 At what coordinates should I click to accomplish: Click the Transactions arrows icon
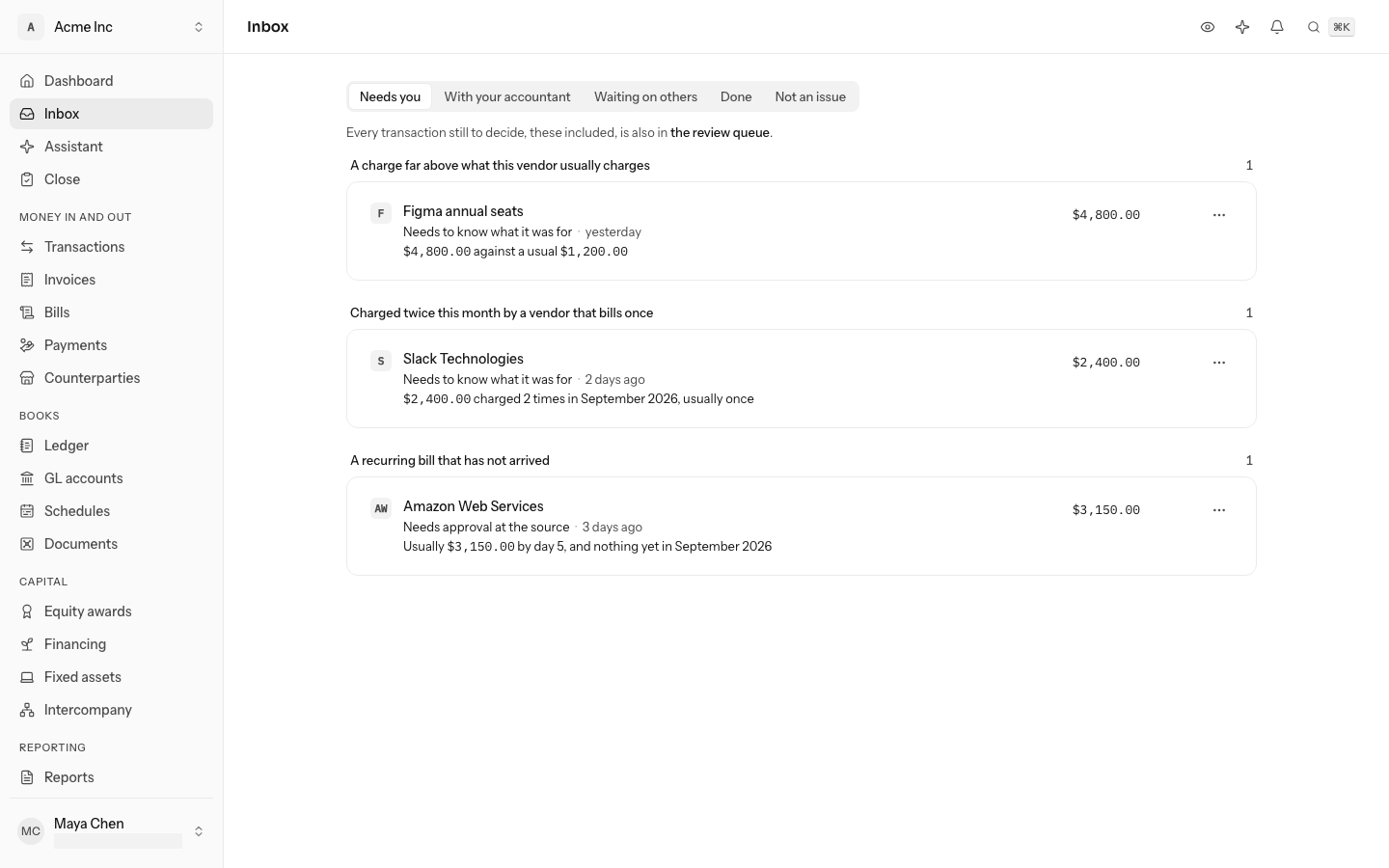(27, 247)
